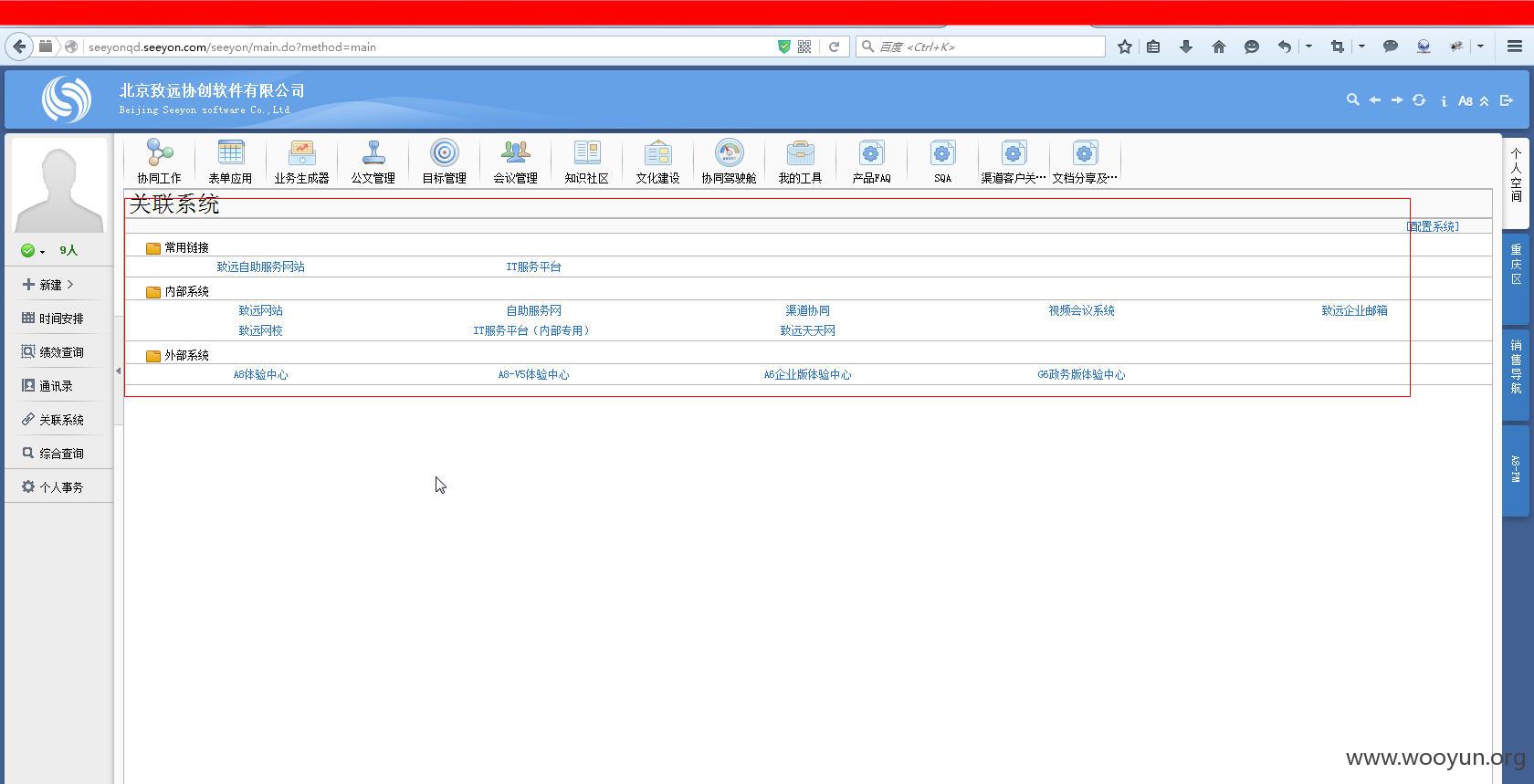Open the 致远天天网 link
Viewport: 1534px width, 784px height.
tap(807, 330)
